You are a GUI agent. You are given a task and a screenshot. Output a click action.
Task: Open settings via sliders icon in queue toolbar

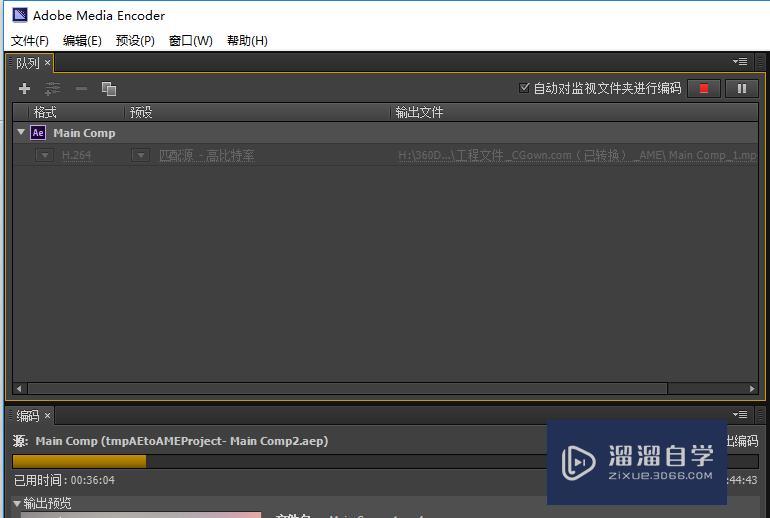point(53,88)
